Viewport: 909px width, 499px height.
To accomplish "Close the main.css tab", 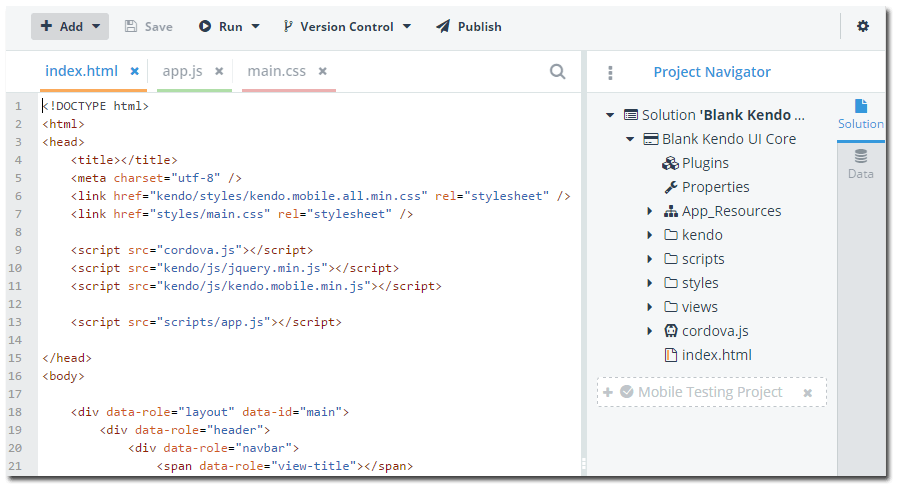I will click(x=323, y=71).
